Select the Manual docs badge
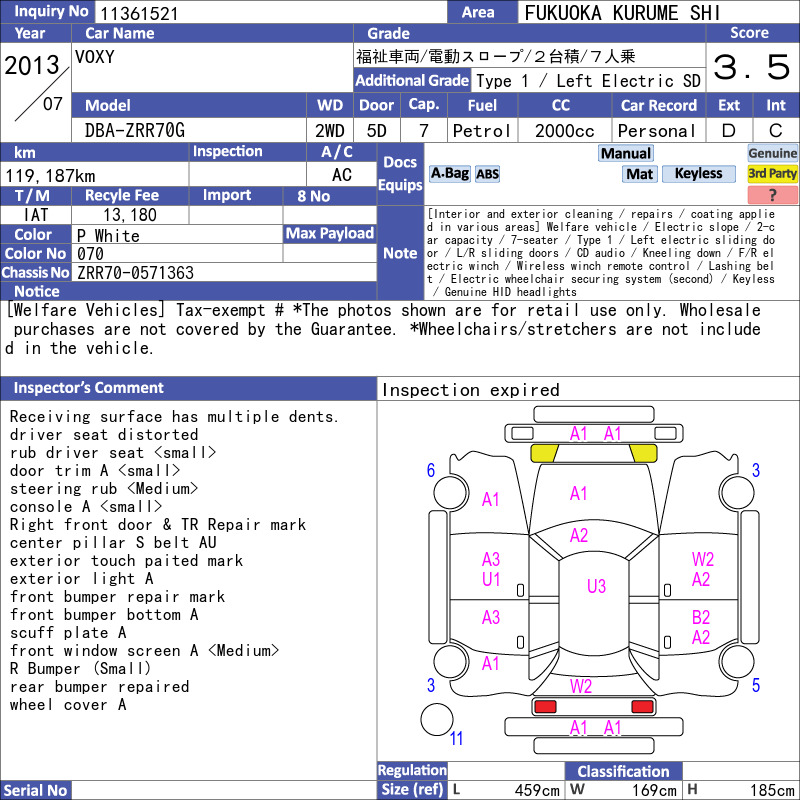This screenshot has width=800, height=800. pyautogui.click(x=626, y=154)
